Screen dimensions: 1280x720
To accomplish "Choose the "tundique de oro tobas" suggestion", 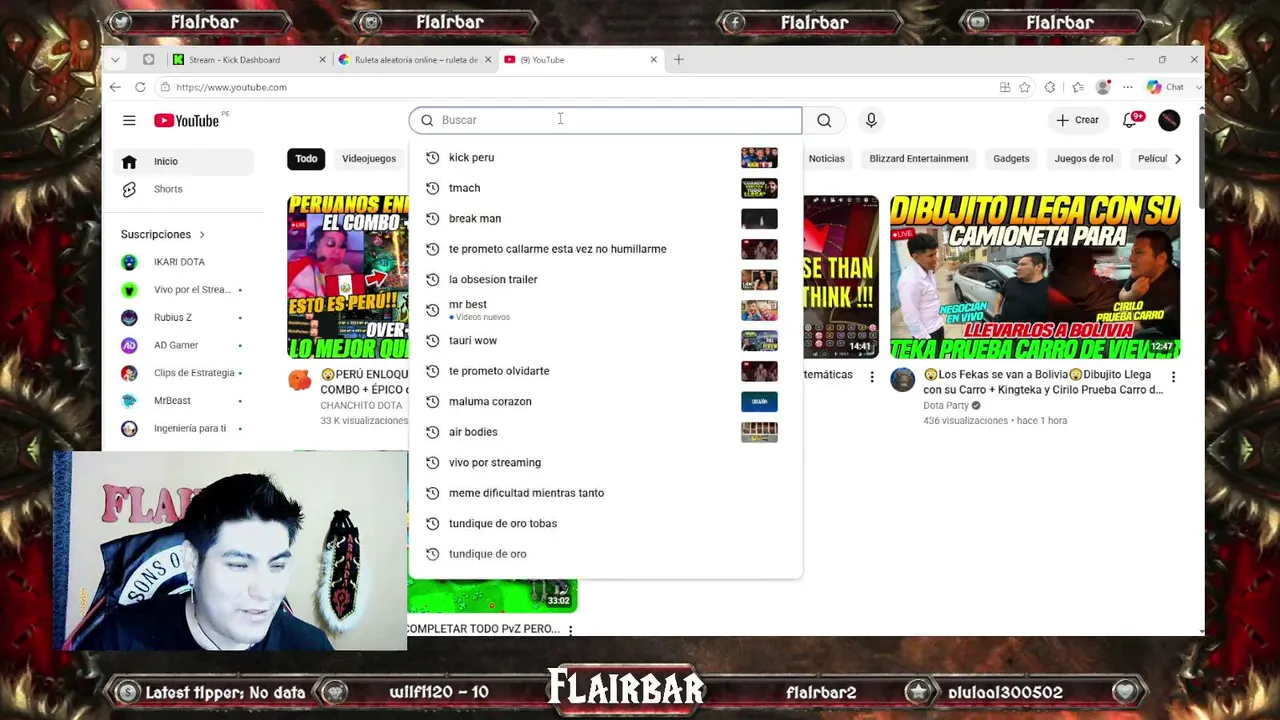I will coord(605,523).
